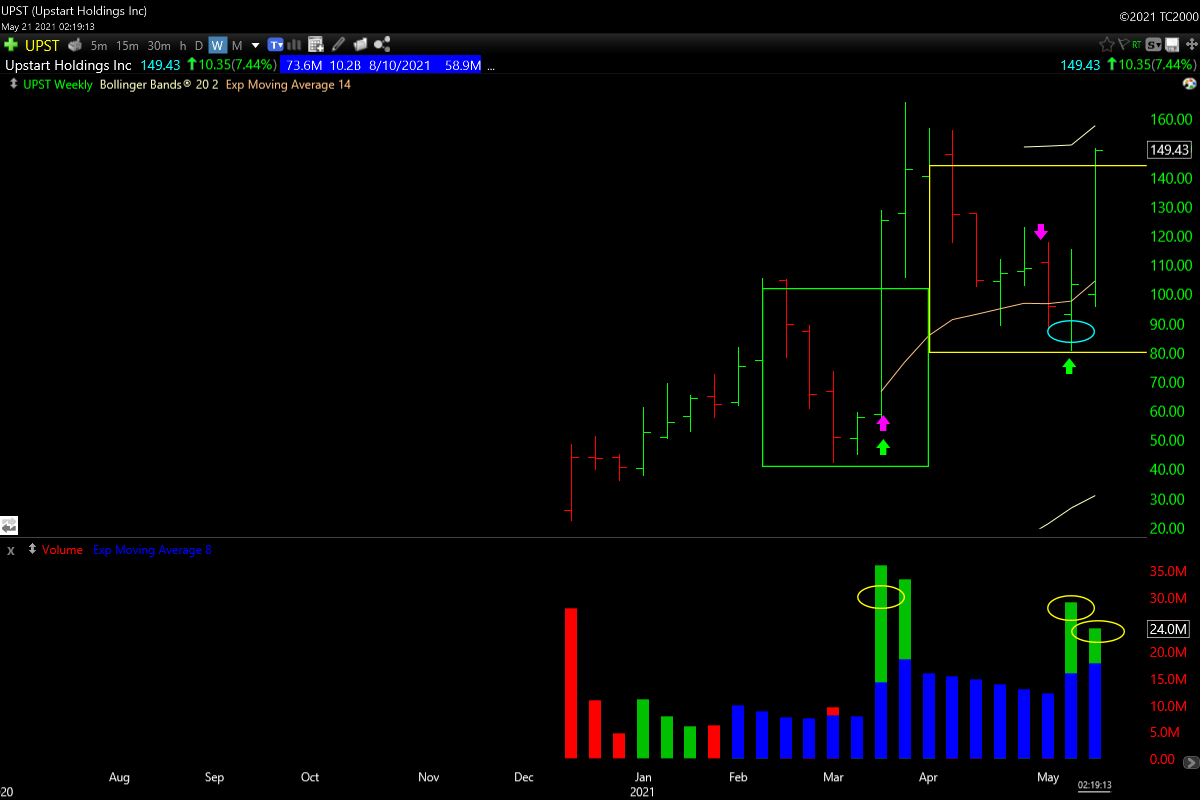Click the 73.6M data field
Image resolution: width=1200 pixels, height=800 pixels.
(x=304, y=65)
